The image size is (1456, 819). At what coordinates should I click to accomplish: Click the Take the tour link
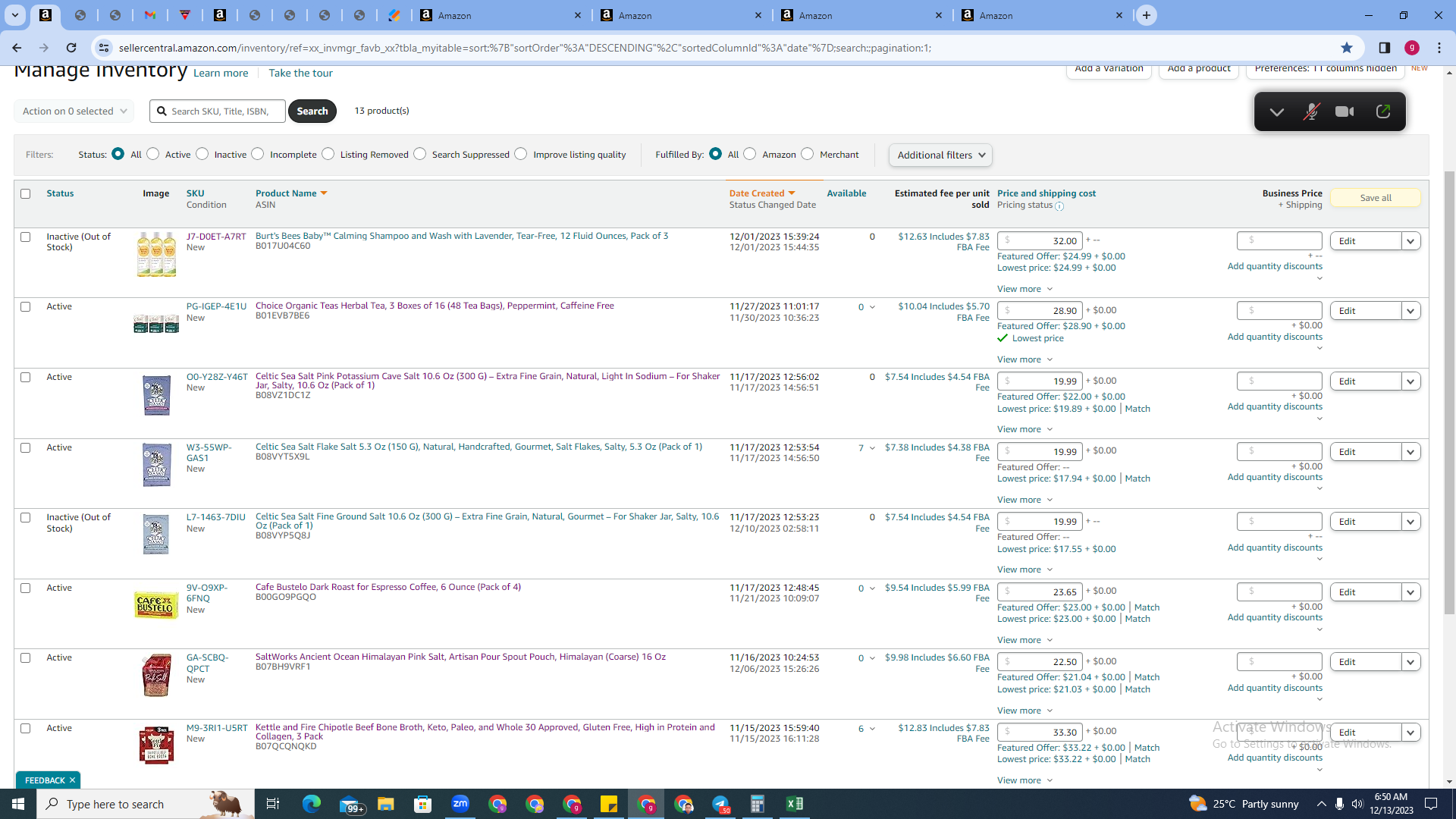300,73
